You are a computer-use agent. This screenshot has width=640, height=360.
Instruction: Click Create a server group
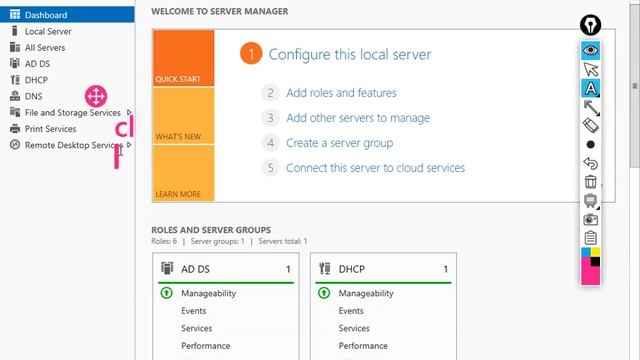click(340, 143)
